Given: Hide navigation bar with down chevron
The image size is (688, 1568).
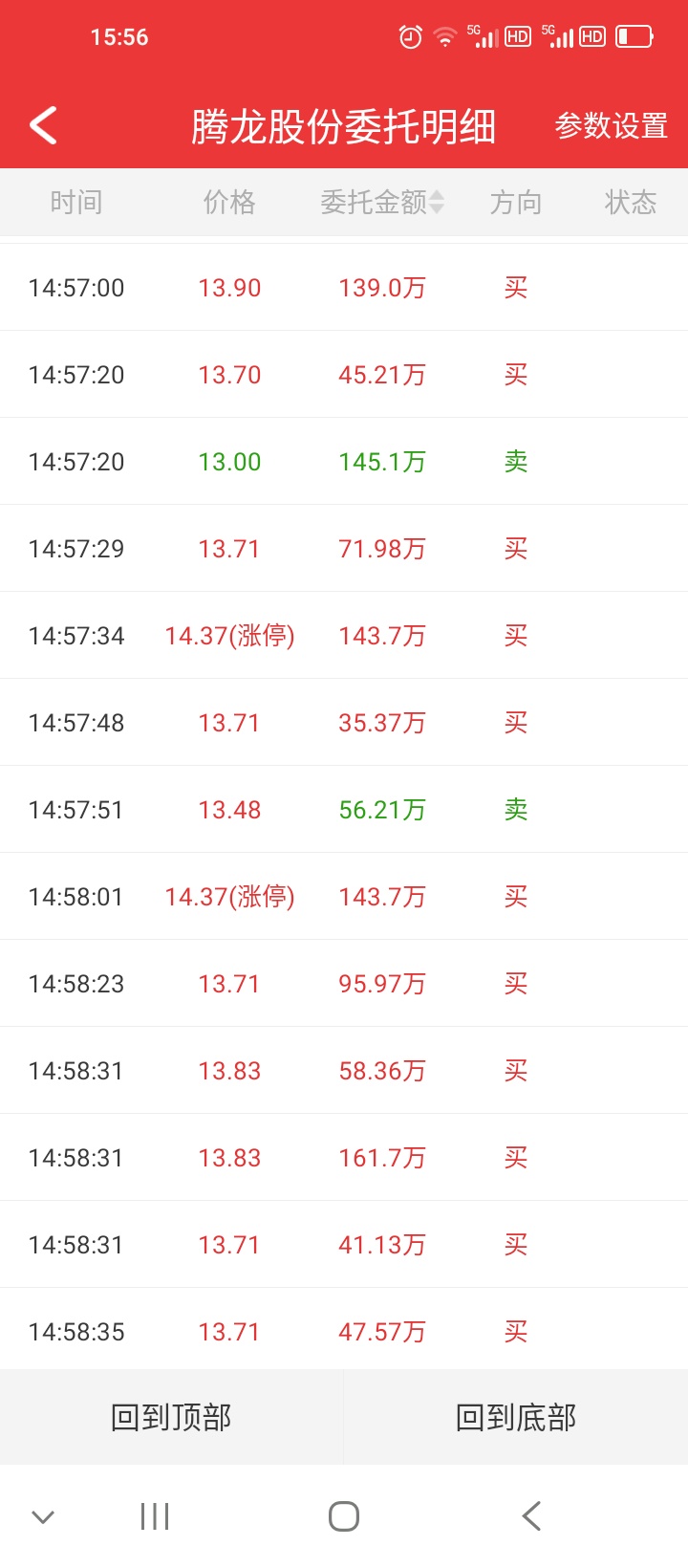Looking at the screenshot, I should click(x=43, y=1517).
